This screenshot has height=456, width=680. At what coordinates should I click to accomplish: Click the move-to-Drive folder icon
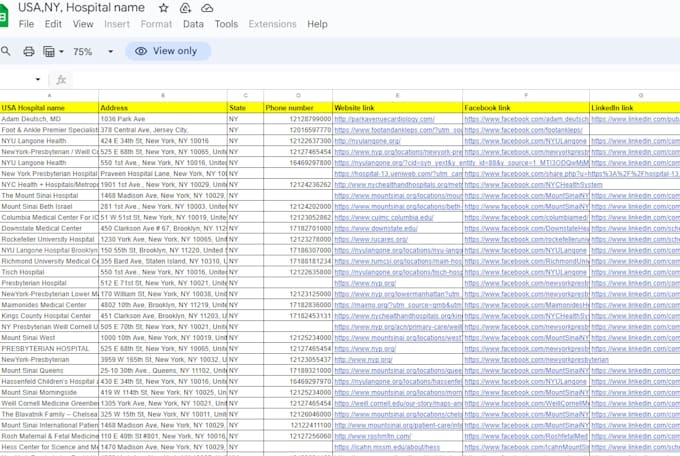185,8
